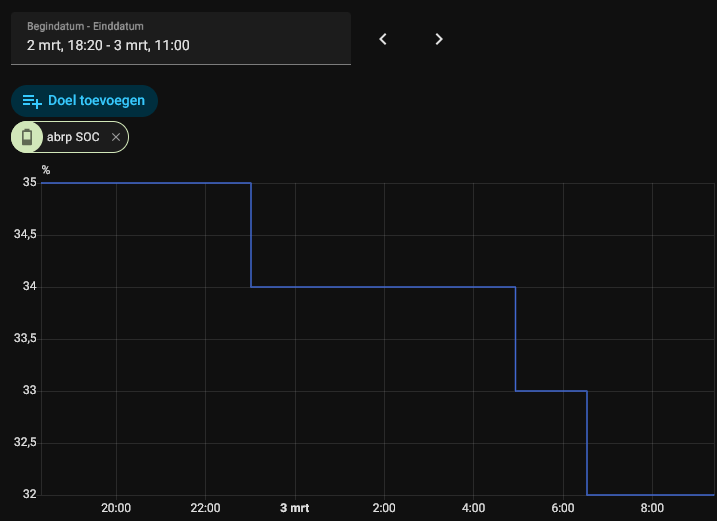
Task: Click the 4:00 time axis label
Action: coord(473,508)
